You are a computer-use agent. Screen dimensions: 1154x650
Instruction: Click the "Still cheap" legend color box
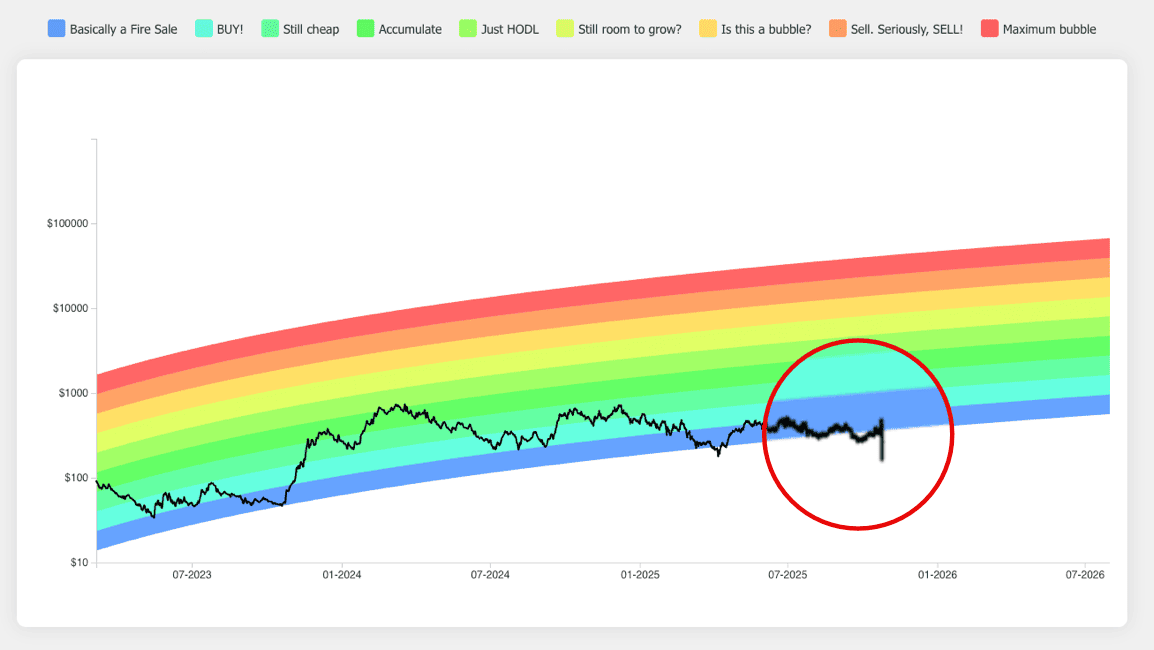click(270, 29)
